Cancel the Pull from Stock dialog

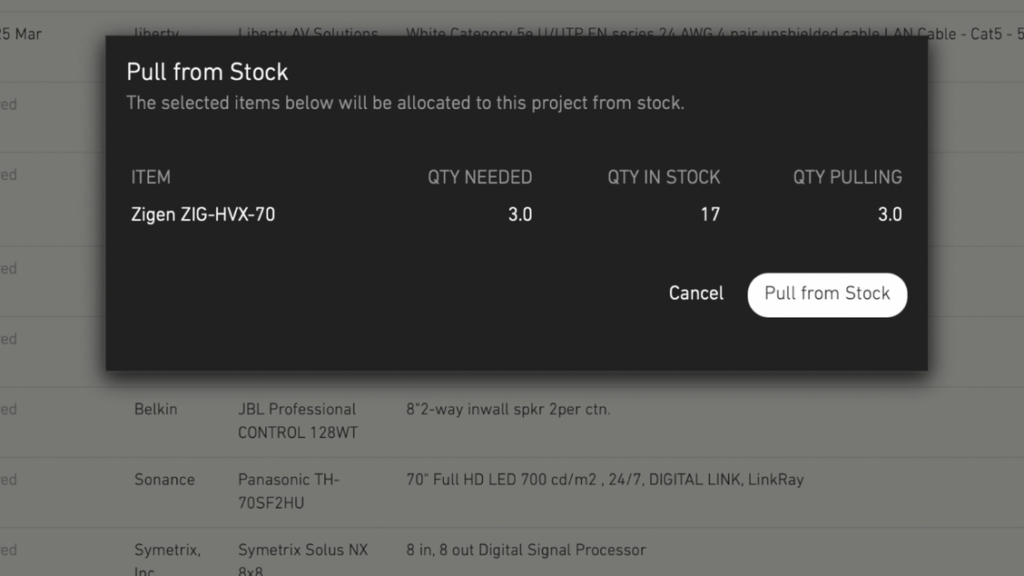696,294
